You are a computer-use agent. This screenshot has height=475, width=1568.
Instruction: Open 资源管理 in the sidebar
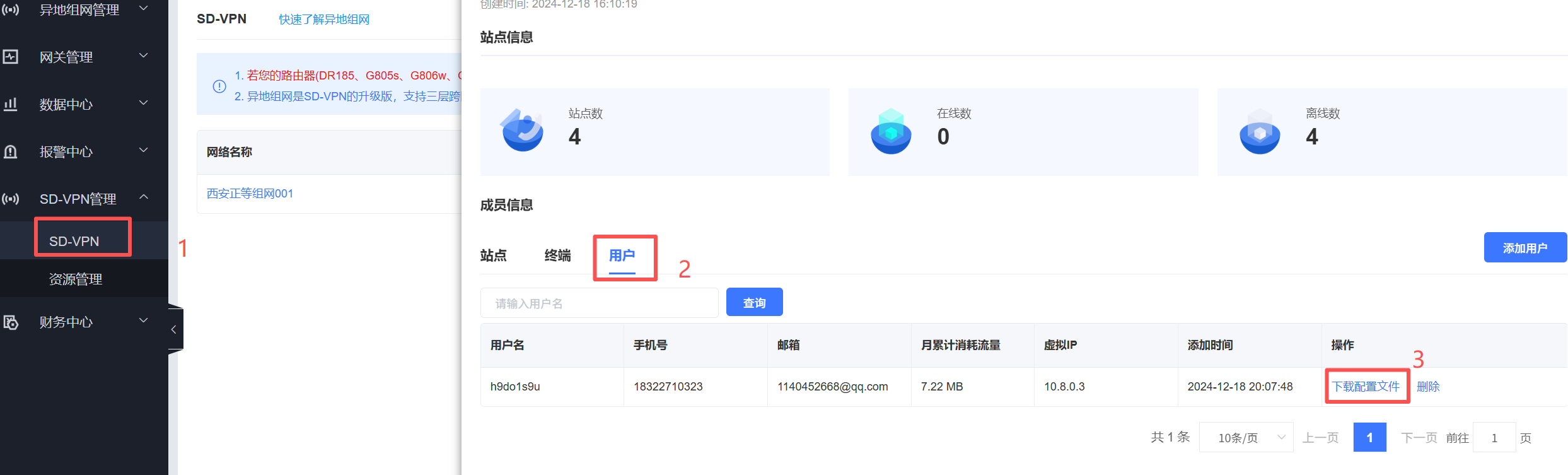tap(76, 279)
